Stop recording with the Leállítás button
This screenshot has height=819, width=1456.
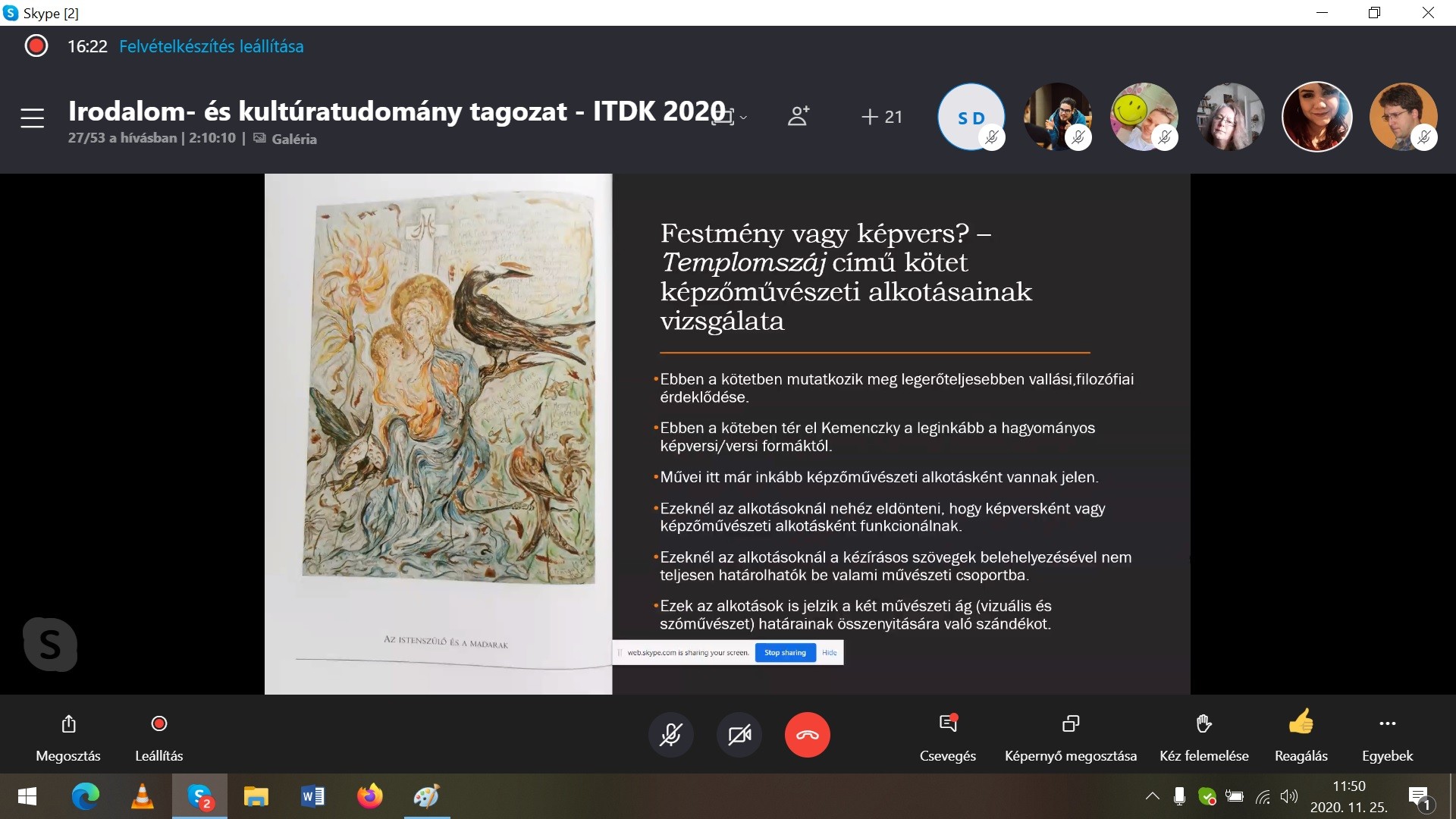[x=158, y=723]
